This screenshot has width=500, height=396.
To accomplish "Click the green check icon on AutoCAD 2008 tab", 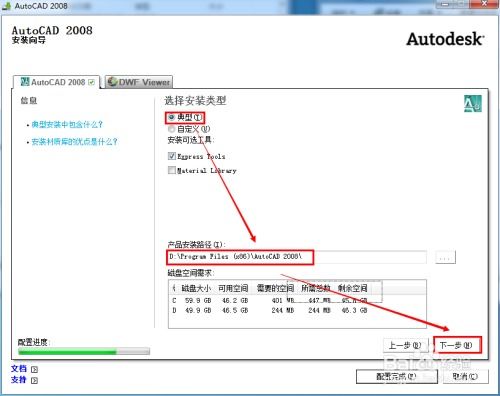I will [92, 82].
